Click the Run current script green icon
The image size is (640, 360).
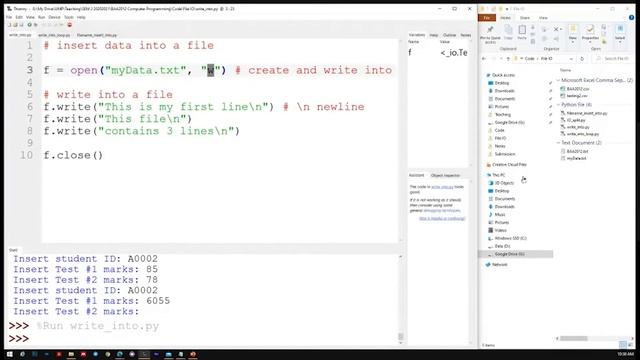[x=29, y=25]
